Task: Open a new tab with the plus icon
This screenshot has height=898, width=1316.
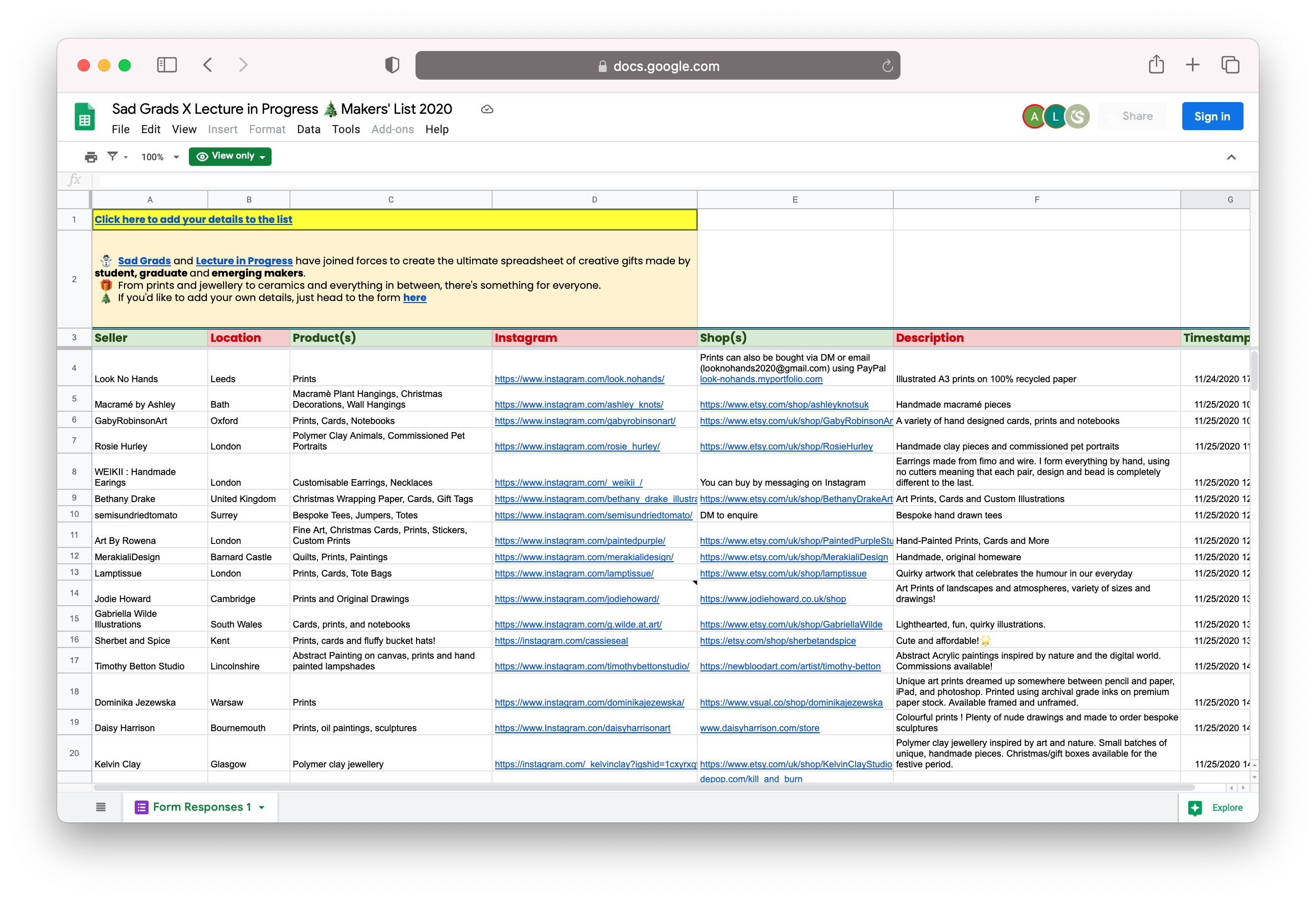Action: pos(1192,65)
